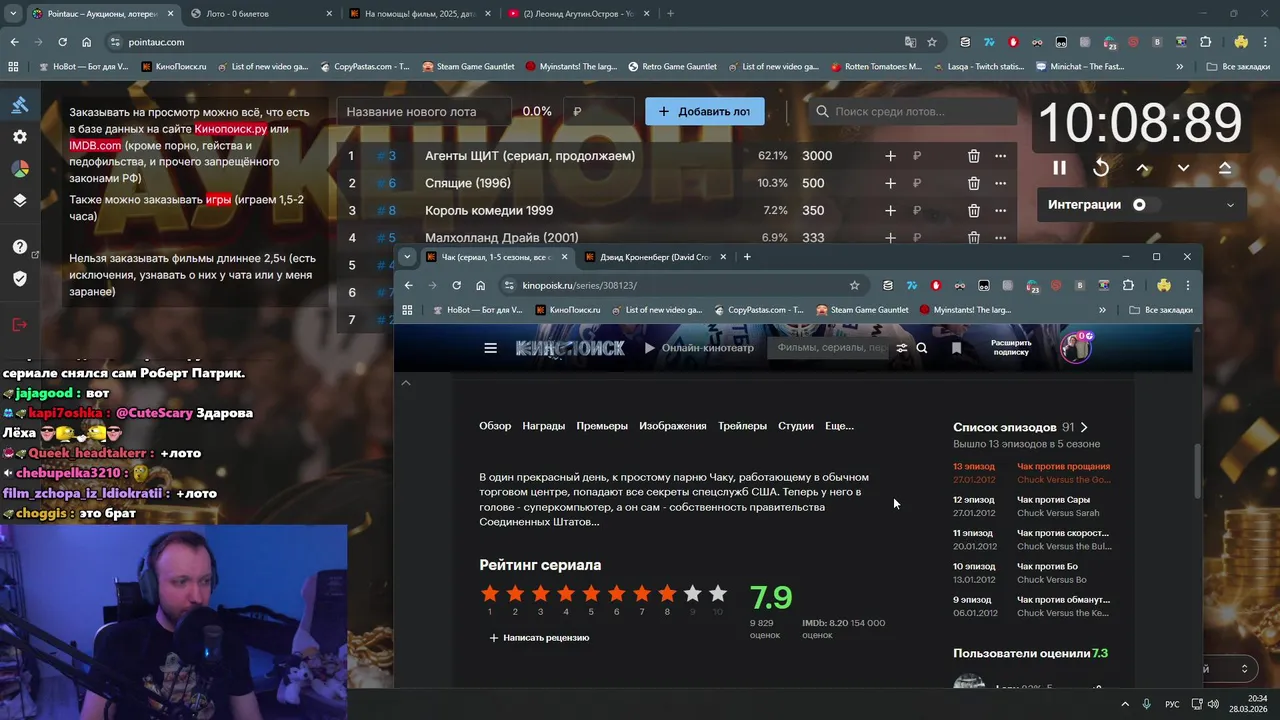The width and height of the screenshot is (1280, 720).
Task: Open Kinopoisk search filter sliders icon
Action: pyautogui.click(x=901, y=348)
